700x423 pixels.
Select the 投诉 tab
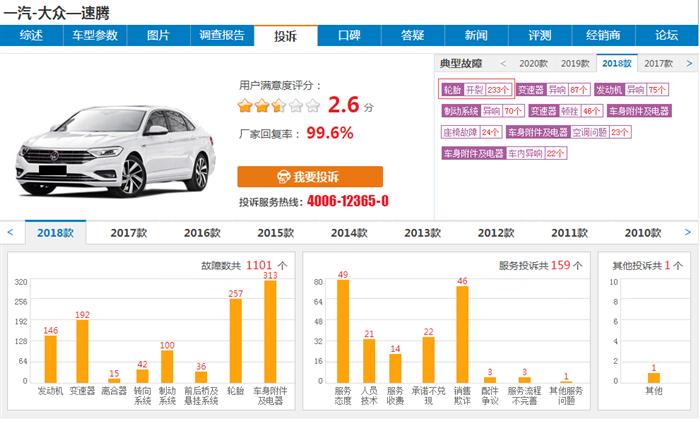pos(286,36)
